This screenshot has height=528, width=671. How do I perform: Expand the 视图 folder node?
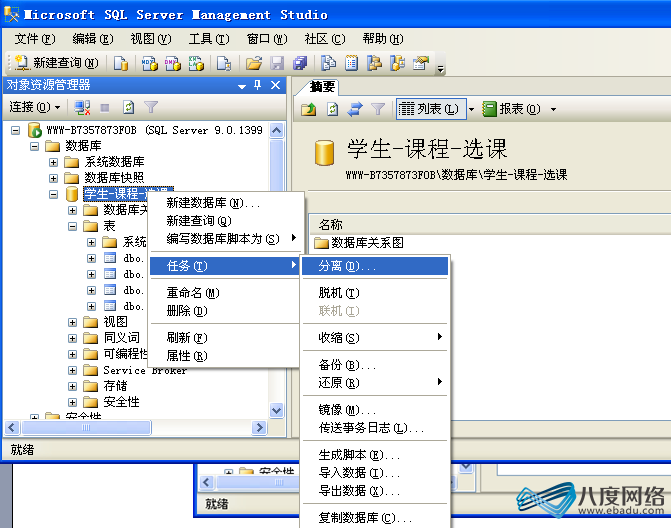click(x=72, y=322)
